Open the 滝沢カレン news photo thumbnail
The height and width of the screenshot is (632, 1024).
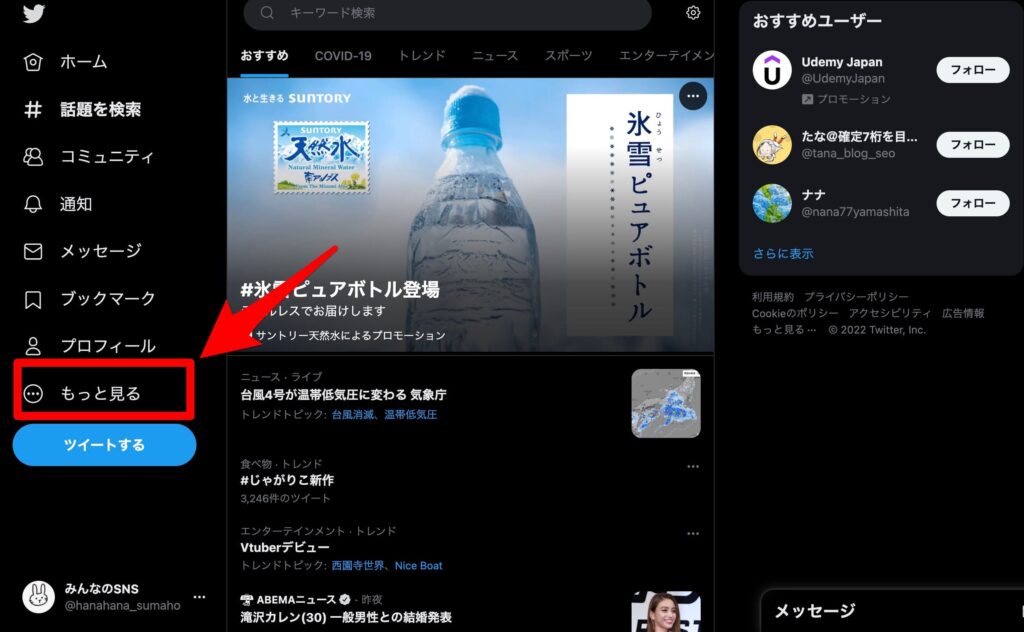[665, 612]
